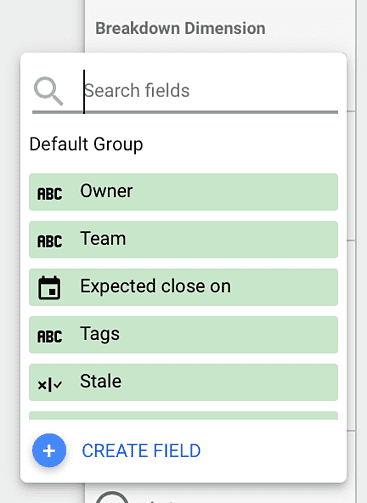The width and height of the screenshot is (367, 503).
Task: Click the CREATE FIELD link
Action: (141, 451)
